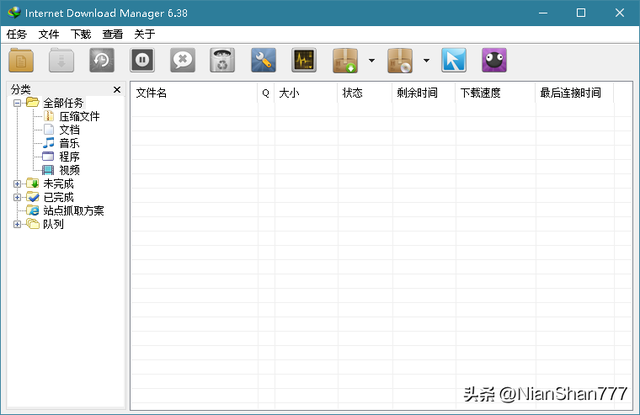
Task: Collapse the 全部任务 tree node
Action: (x=17, y=103)
